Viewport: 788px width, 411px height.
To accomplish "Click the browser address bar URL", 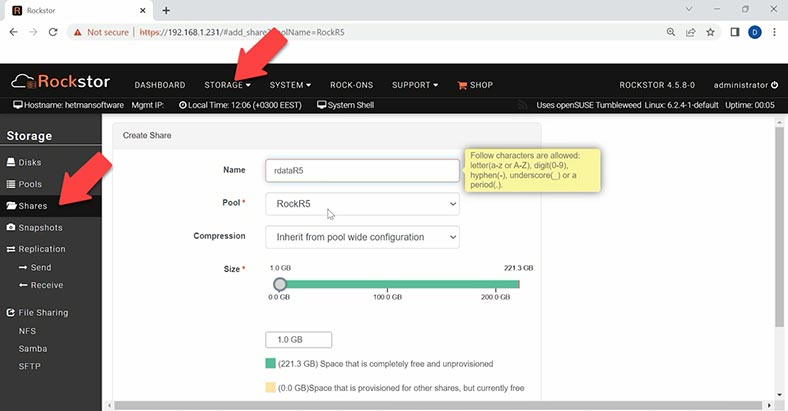I will point(242,32).
